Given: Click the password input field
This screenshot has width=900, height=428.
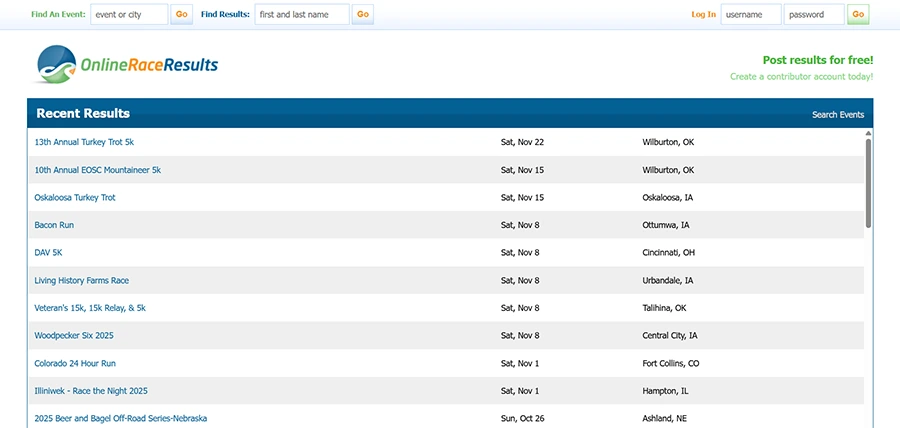Looking at the screenshot, I should (813, 14).
